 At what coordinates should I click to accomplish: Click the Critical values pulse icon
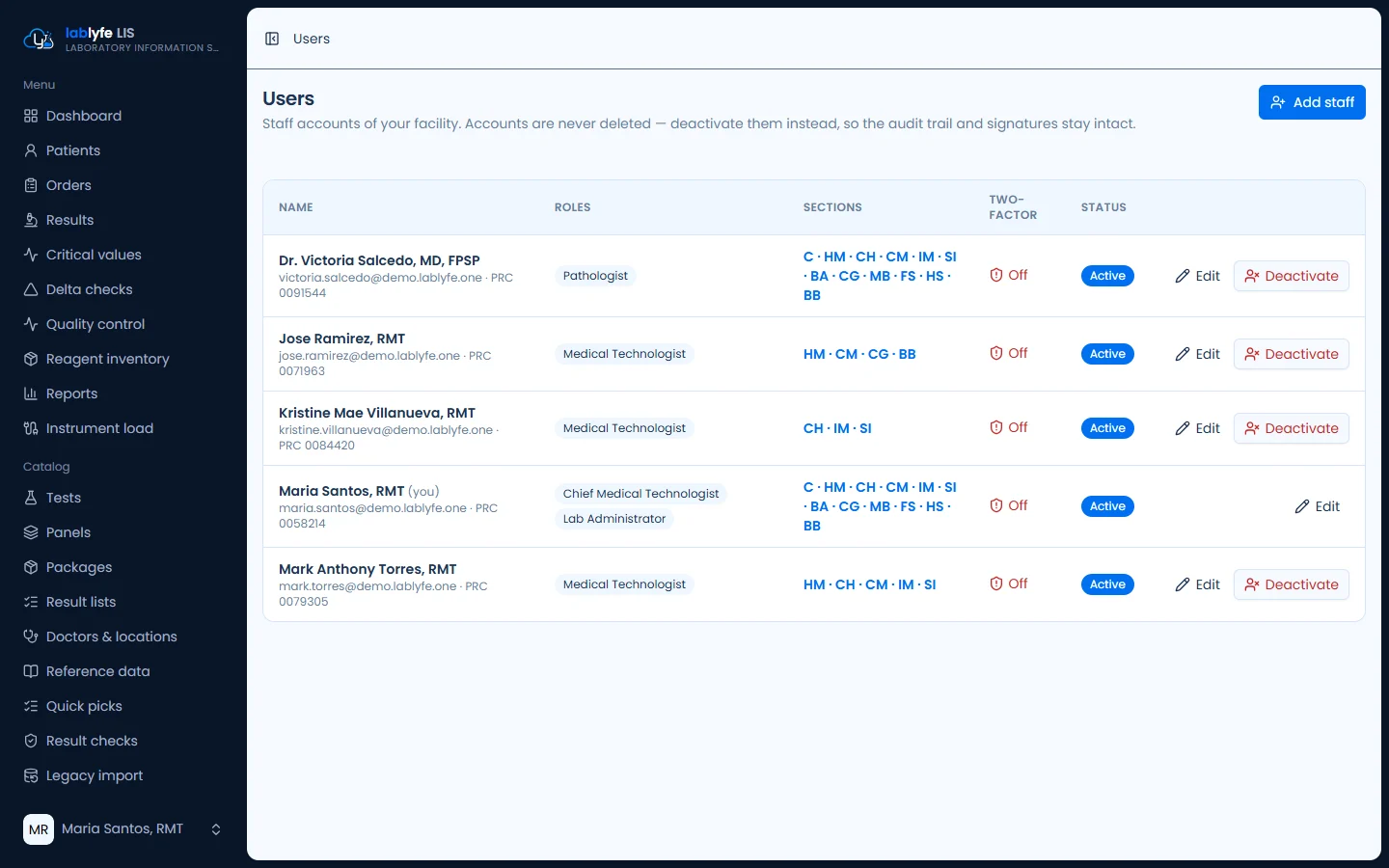pos(31,255)
